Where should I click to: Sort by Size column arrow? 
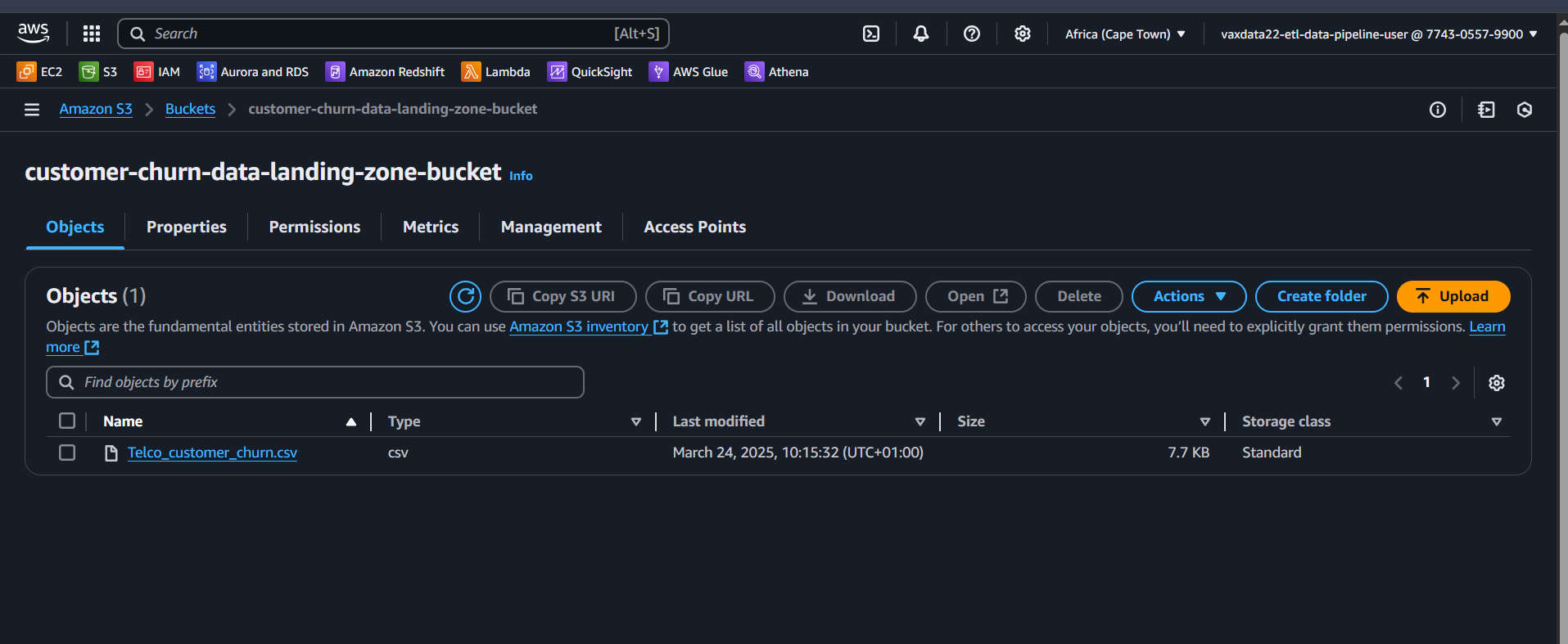(1205, 422)
